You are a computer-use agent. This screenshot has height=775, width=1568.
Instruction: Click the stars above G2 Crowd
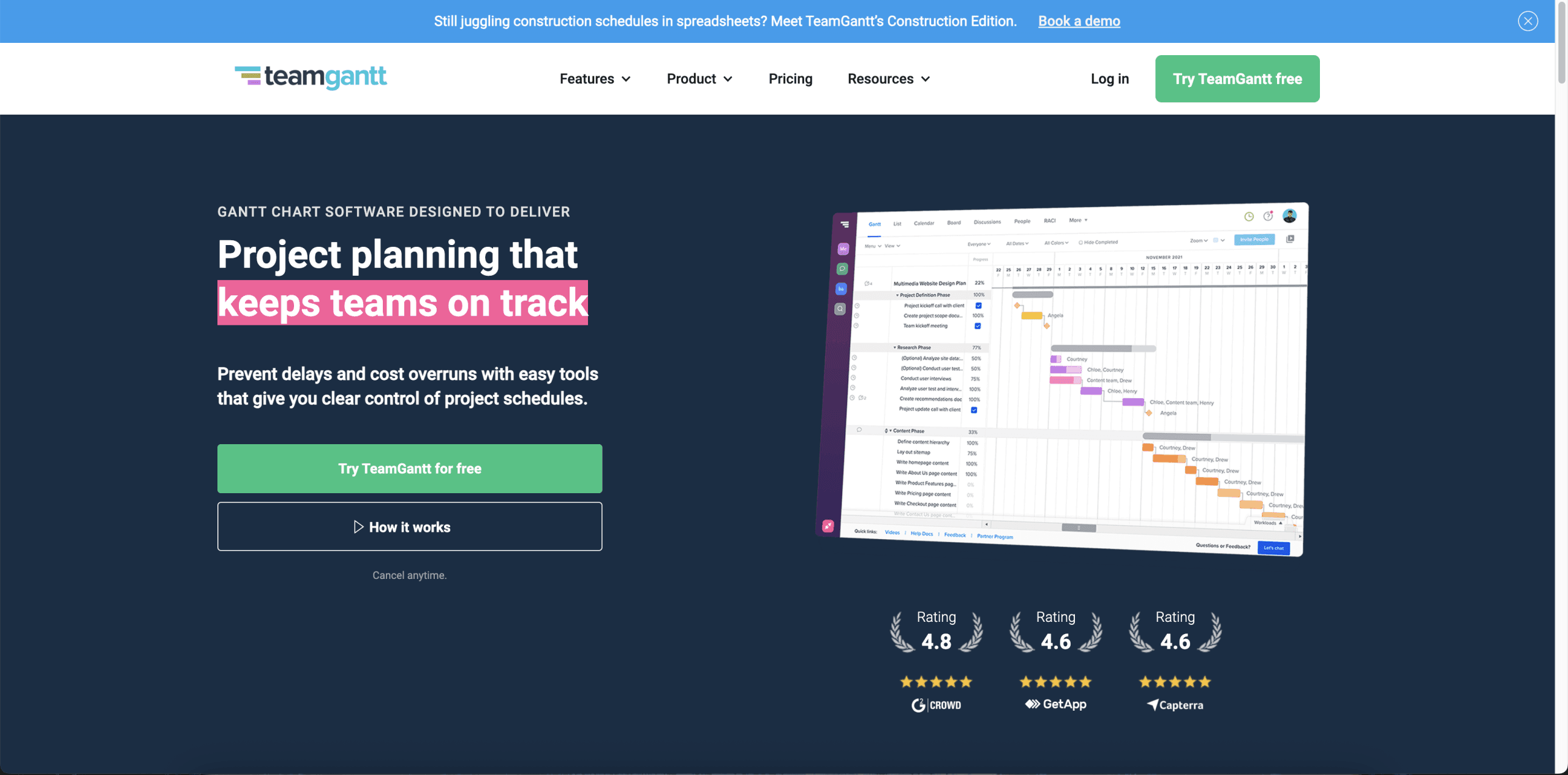[x=936, y=681]
